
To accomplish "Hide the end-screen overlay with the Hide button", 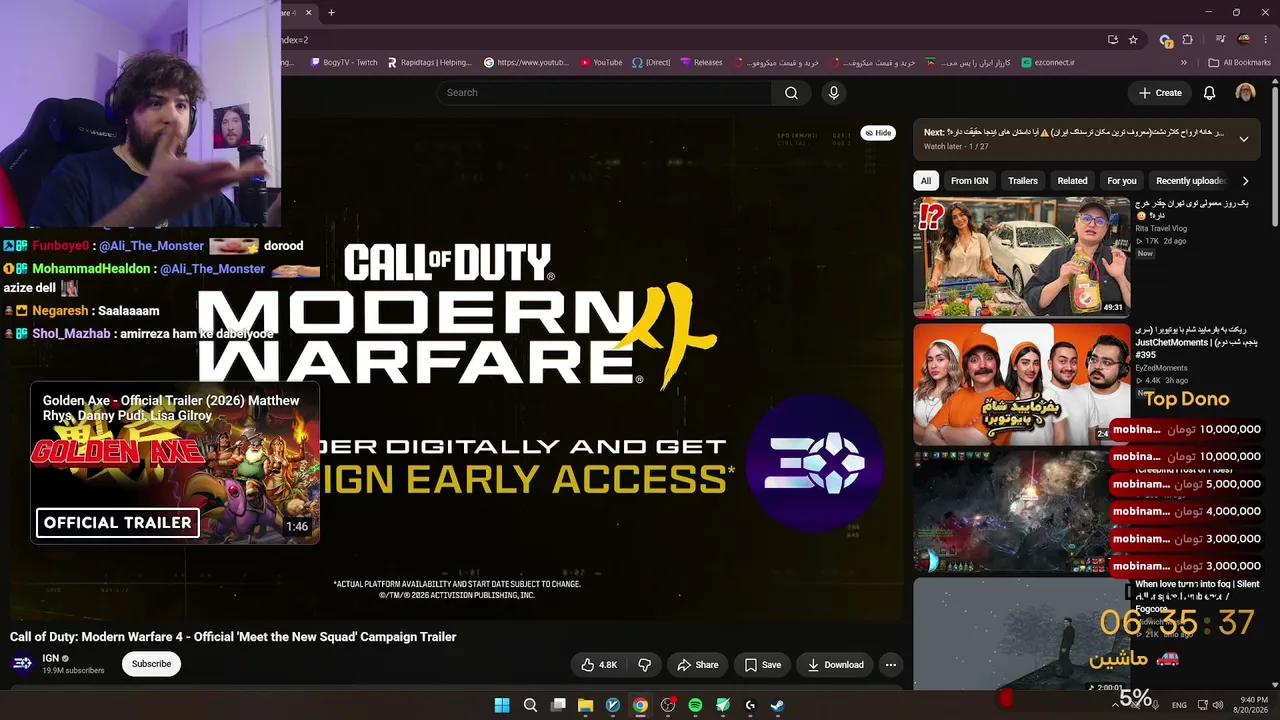I will click(x=878, y=133).
